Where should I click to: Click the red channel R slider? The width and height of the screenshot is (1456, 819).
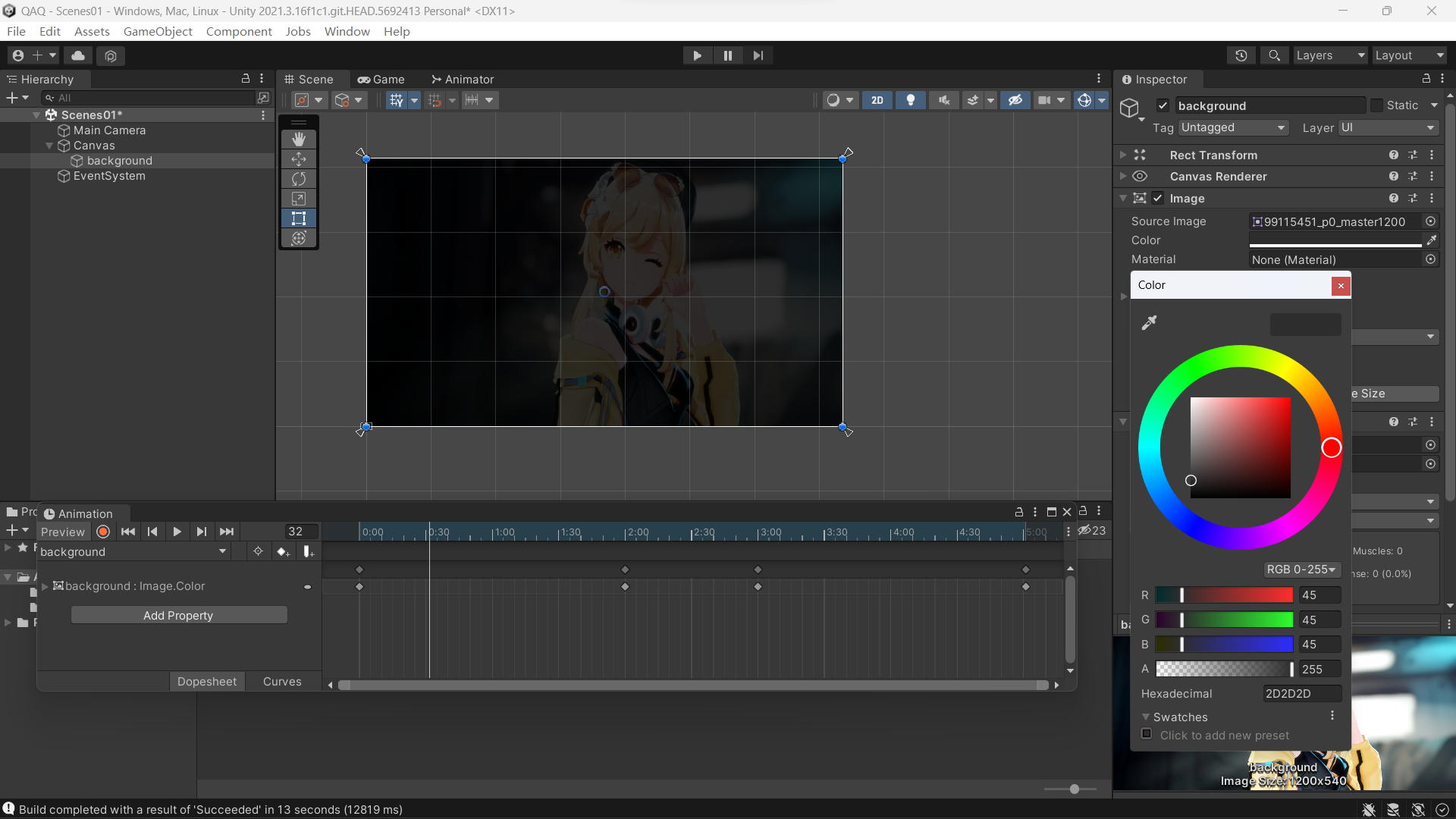click(1224, 595)
